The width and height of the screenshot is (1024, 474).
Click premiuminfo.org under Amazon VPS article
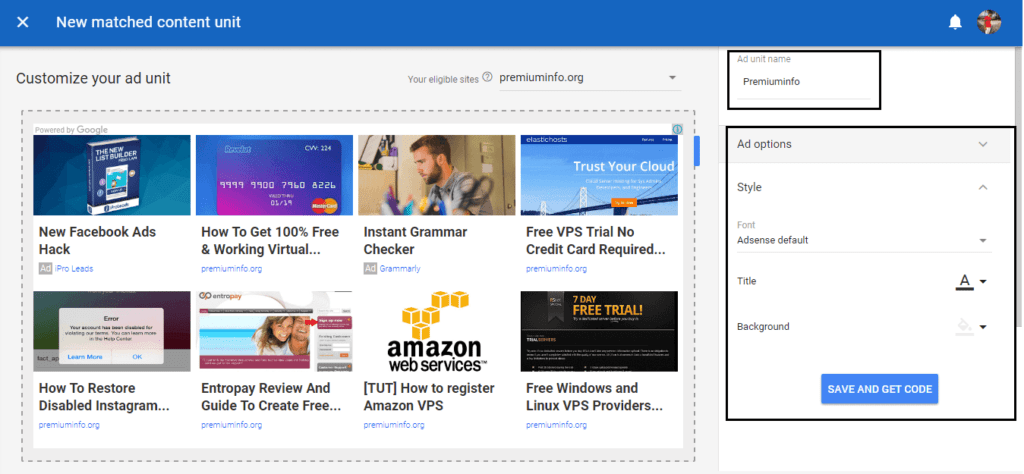[394, 425]
